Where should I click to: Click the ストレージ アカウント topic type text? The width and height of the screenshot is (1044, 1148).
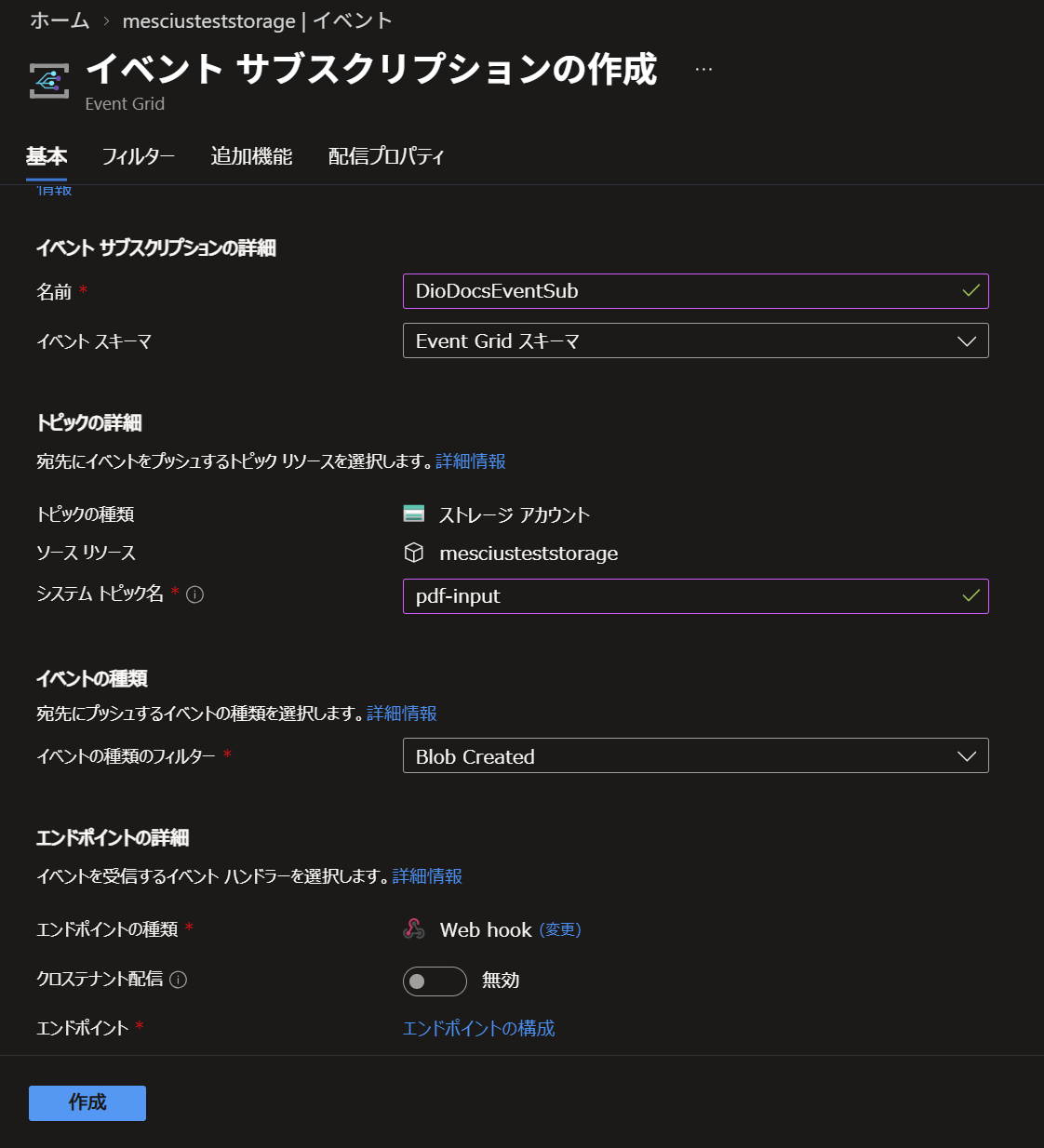[515, 514]
